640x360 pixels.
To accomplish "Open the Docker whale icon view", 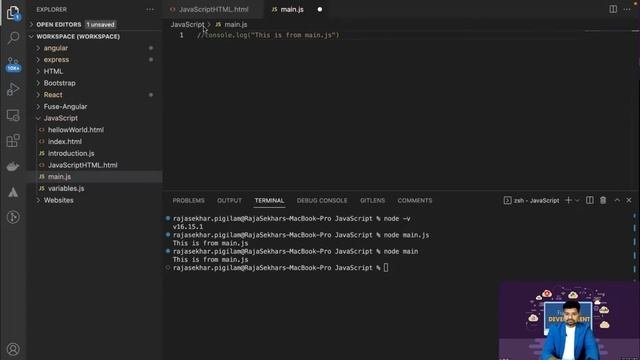I will 13,167.
